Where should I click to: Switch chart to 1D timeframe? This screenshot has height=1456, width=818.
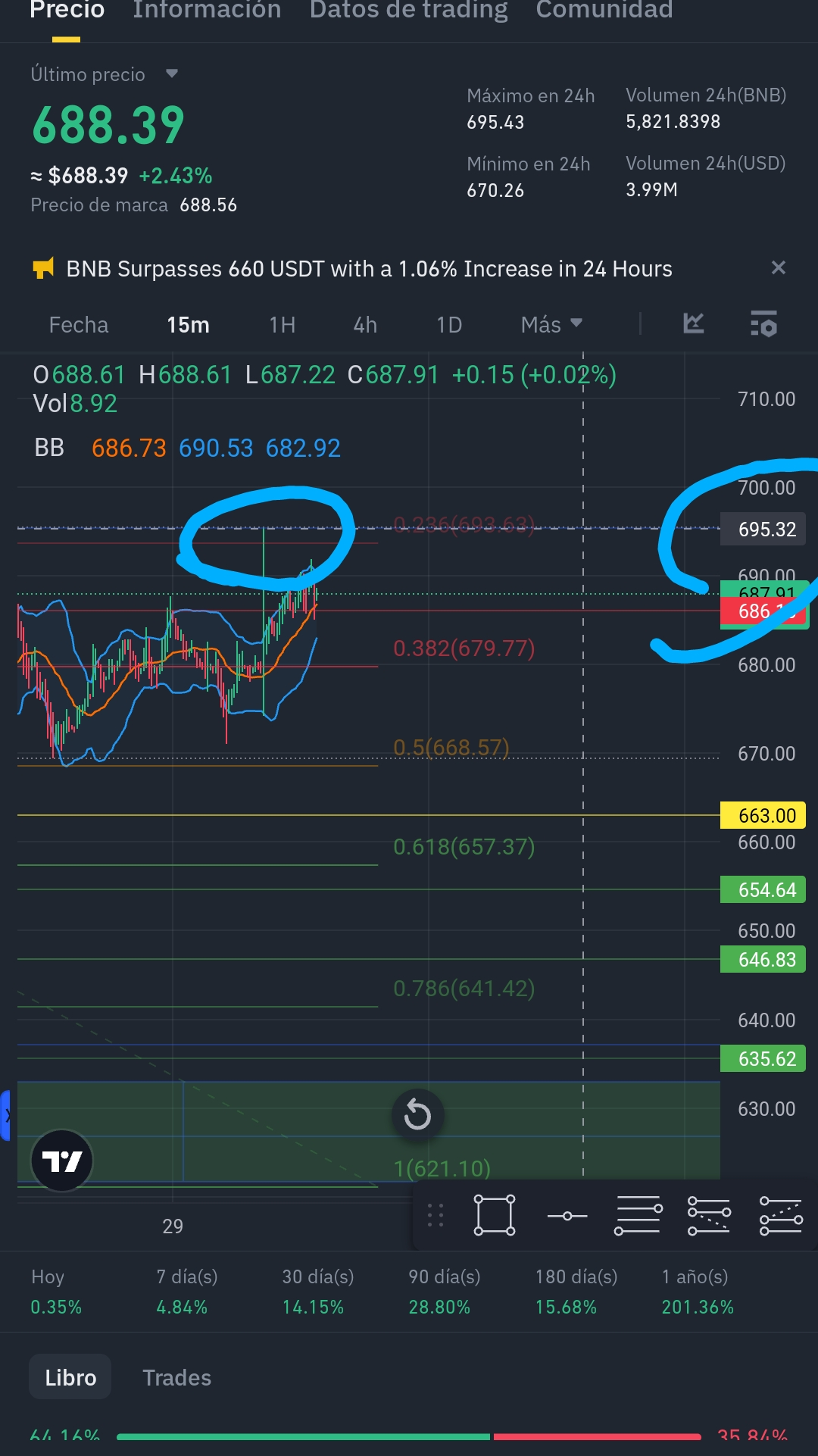point(449,325)
